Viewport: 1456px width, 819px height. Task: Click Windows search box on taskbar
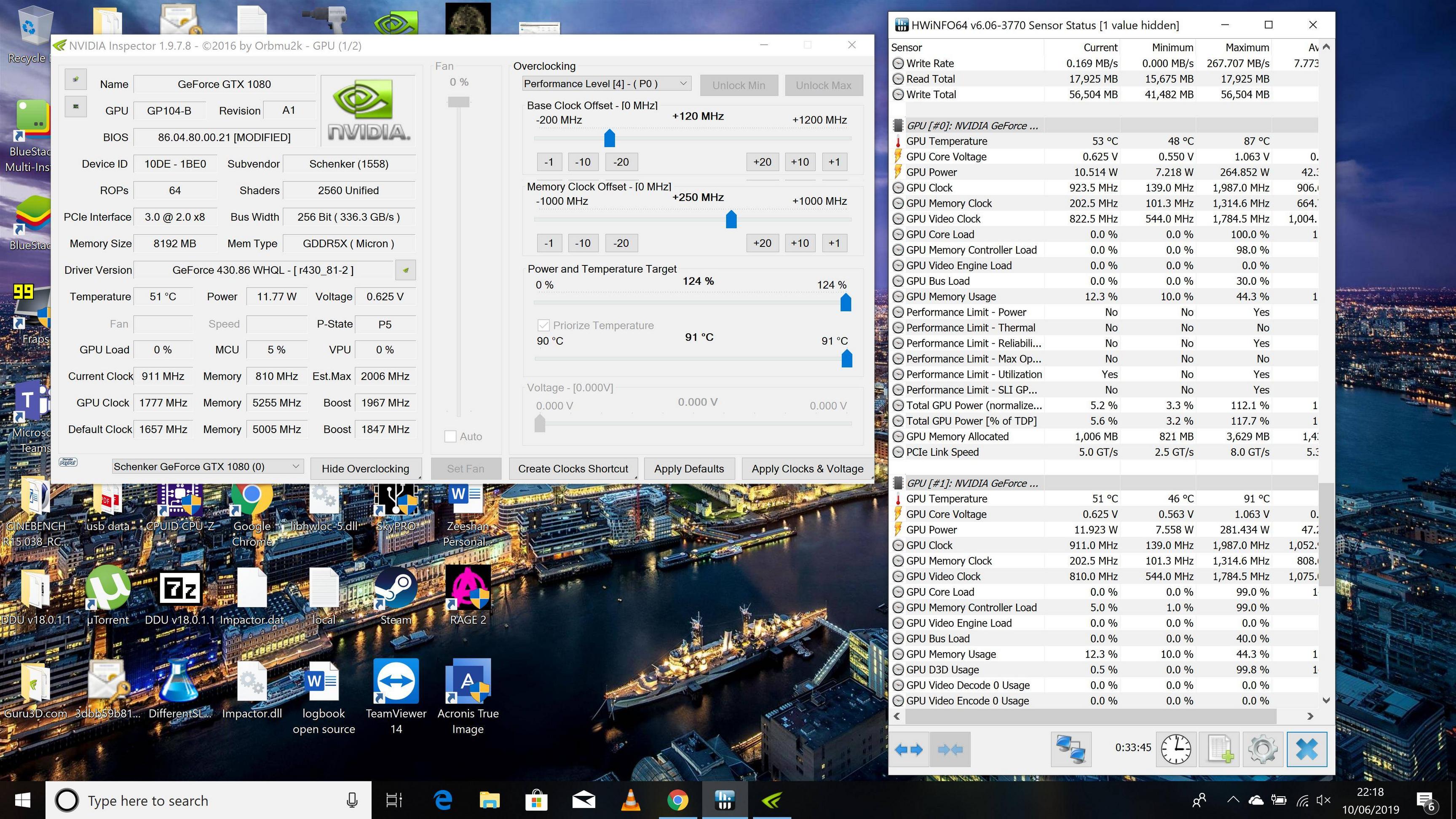click(209, 800)
